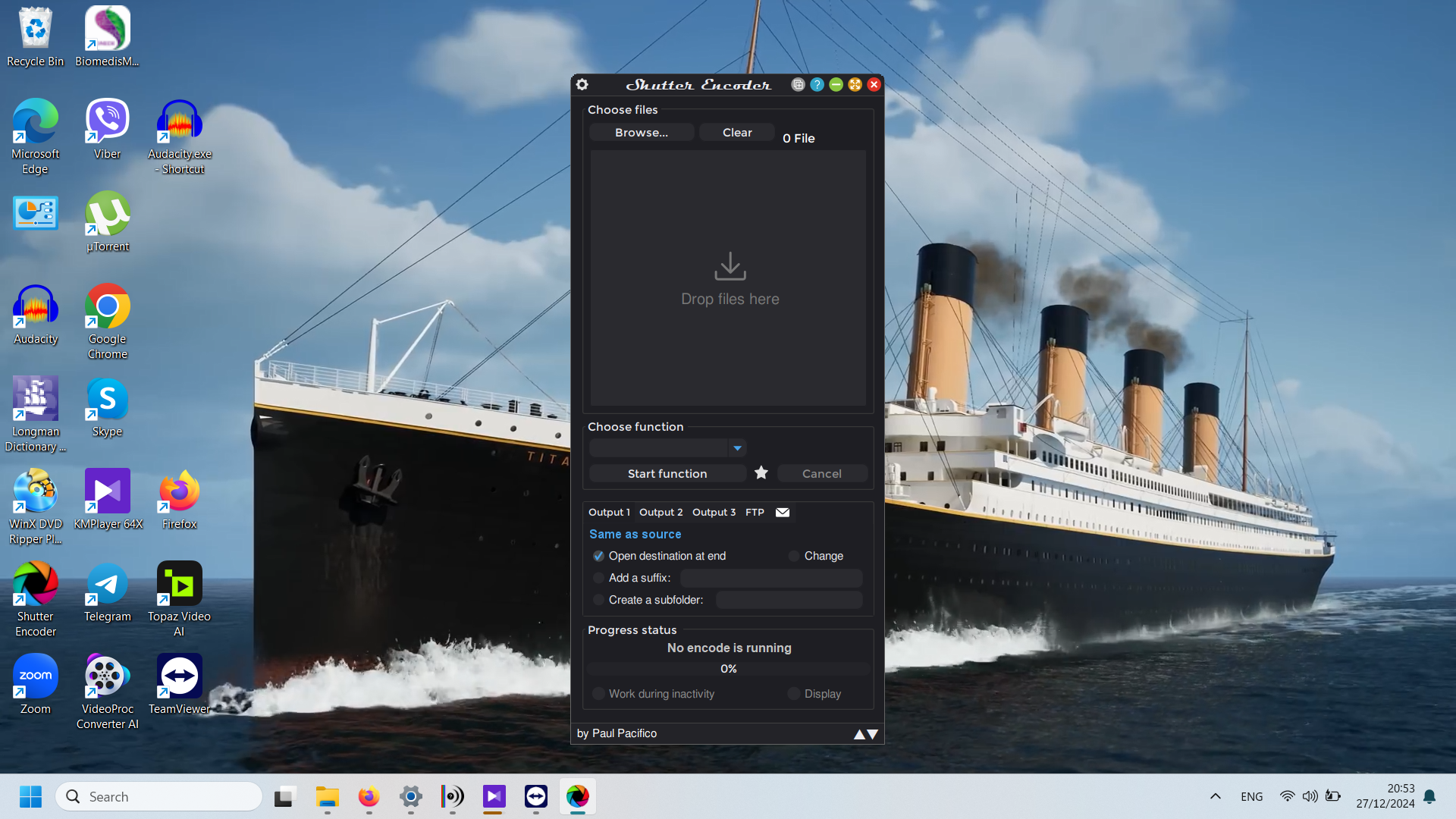This screenshot has height=819, width=1456.
Task: Switch to the FTP tab
Action: (x=755, y=513)
